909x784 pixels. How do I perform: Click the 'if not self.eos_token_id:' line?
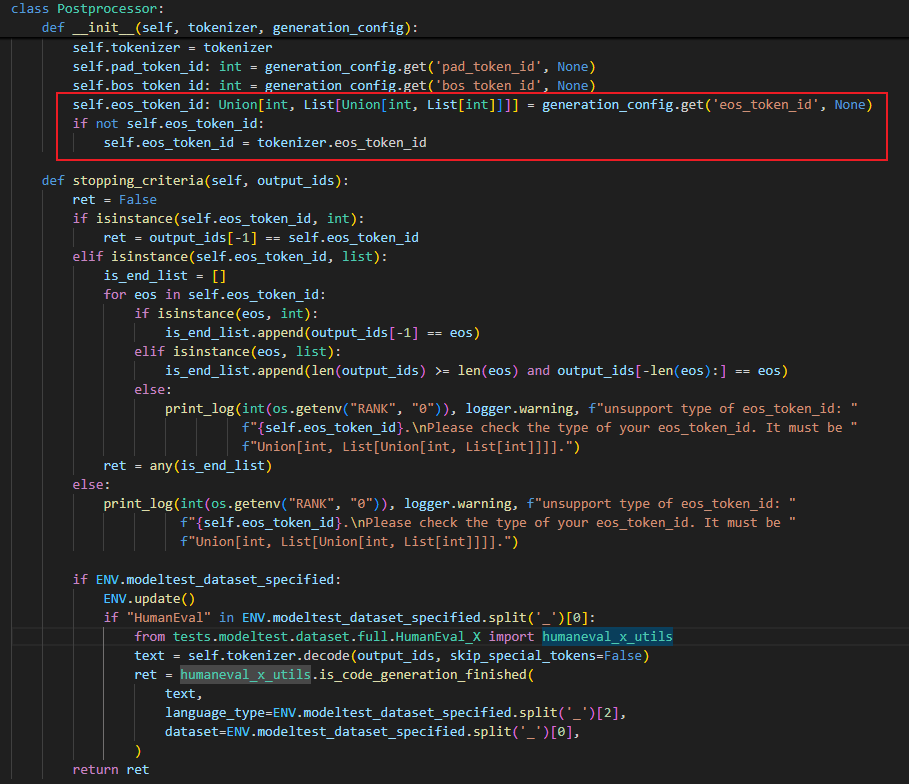(168, 124)
